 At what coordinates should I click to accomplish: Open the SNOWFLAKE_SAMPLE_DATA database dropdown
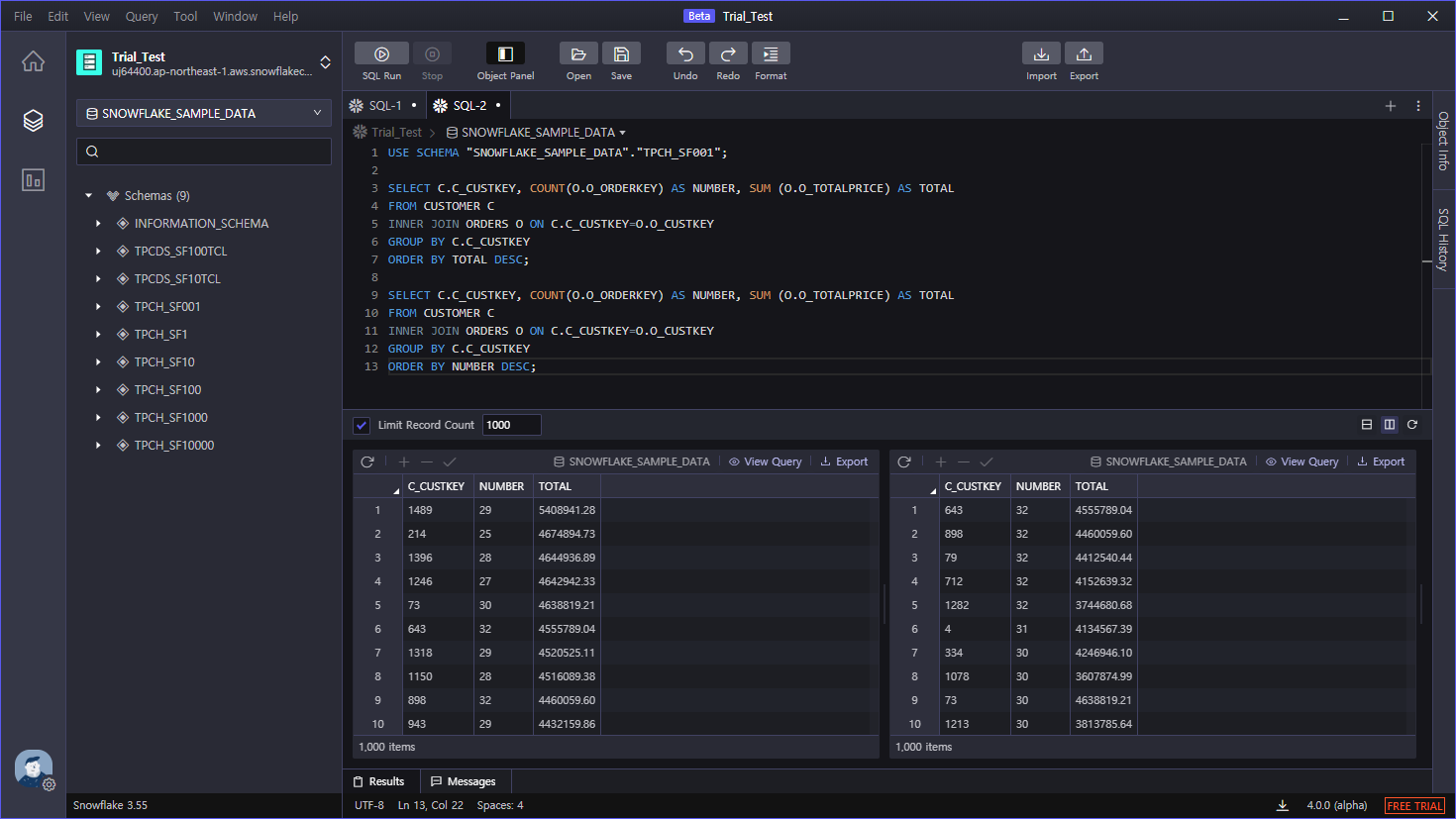coord(203,113)
